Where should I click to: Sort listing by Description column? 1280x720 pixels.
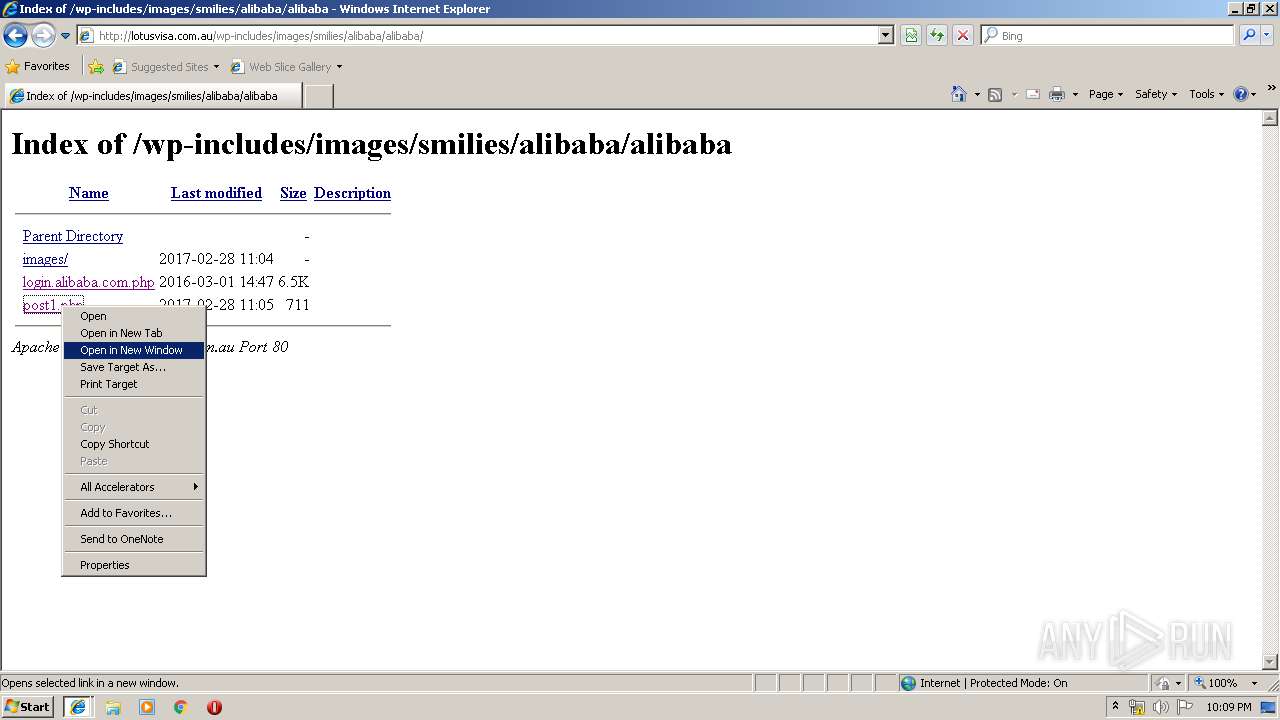pos(352,193)
